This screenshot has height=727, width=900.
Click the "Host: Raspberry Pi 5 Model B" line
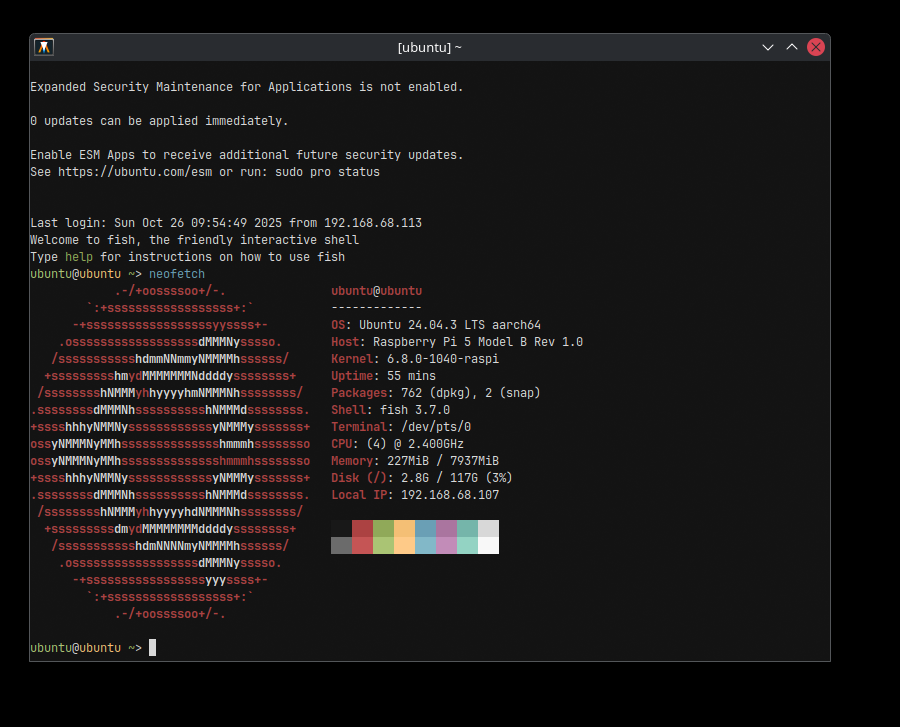pyautogui.click(x=457, y=342)
